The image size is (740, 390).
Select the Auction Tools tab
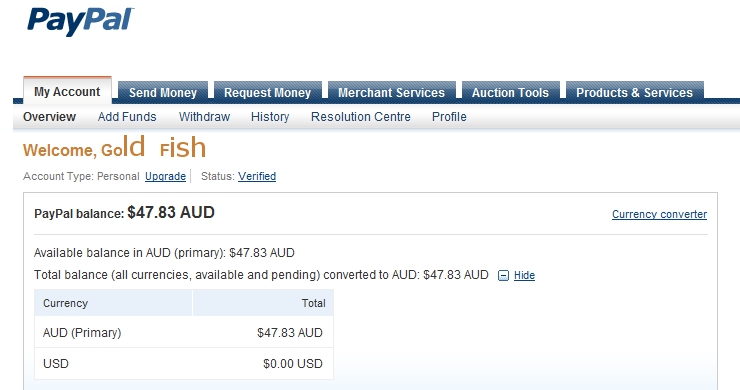coord(510,93)
